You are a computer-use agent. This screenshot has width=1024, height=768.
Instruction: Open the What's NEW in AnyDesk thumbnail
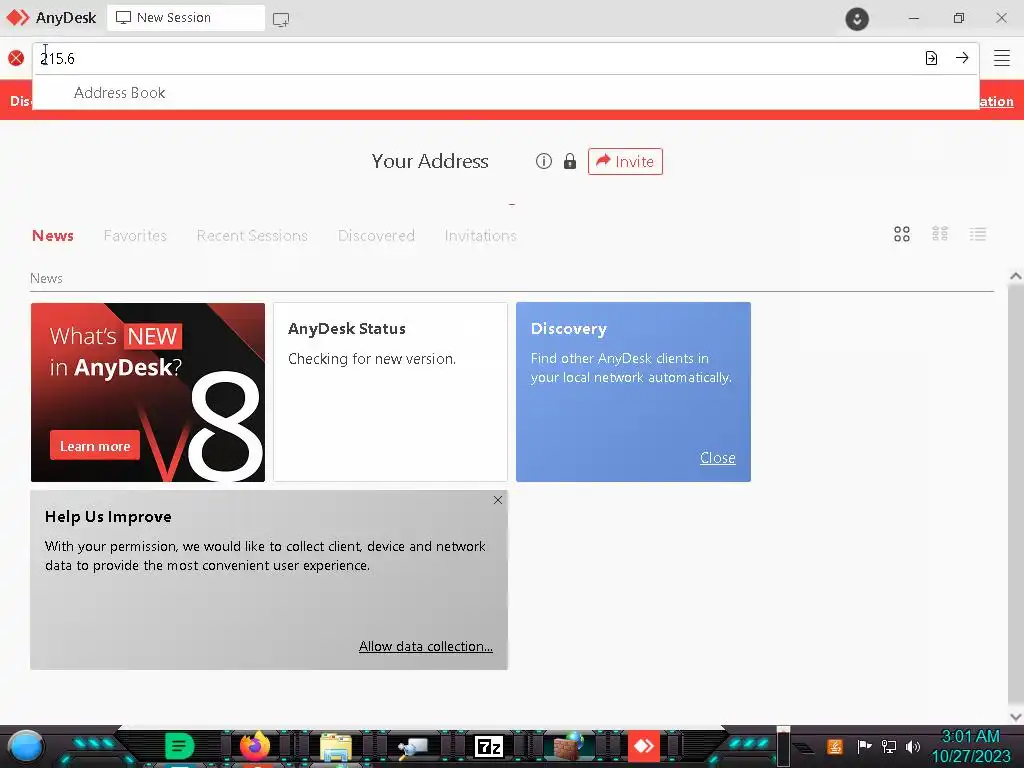point(148,392)
